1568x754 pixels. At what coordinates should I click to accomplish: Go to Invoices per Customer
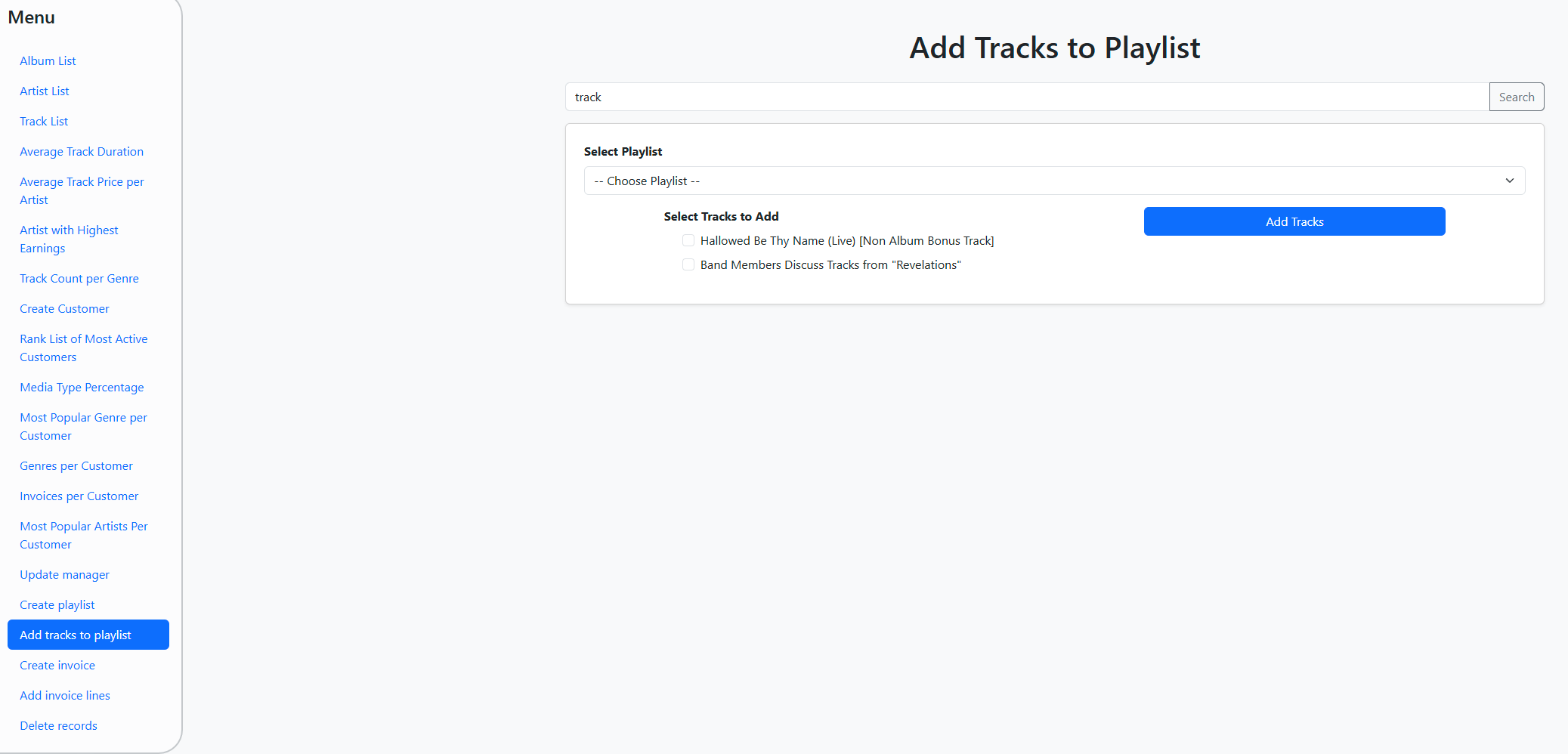[79, 496]
